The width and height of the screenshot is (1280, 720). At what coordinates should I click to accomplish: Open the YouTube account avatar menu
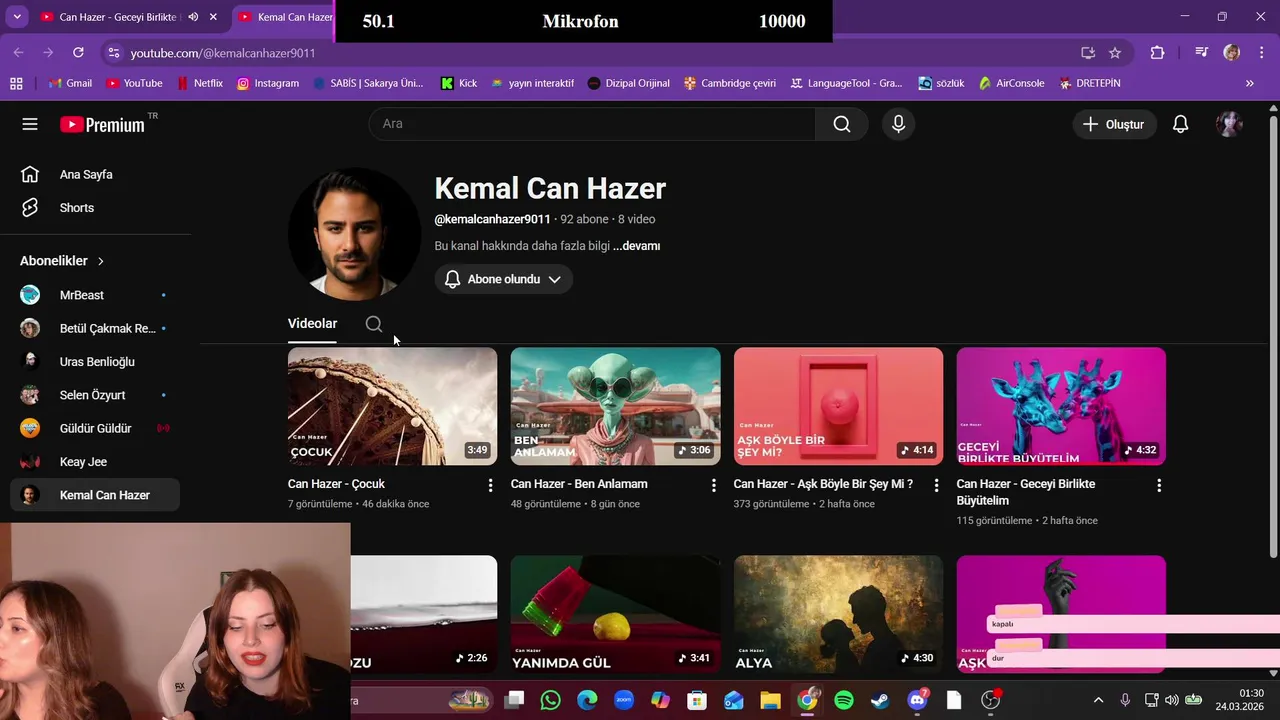tap(1229, 124)
